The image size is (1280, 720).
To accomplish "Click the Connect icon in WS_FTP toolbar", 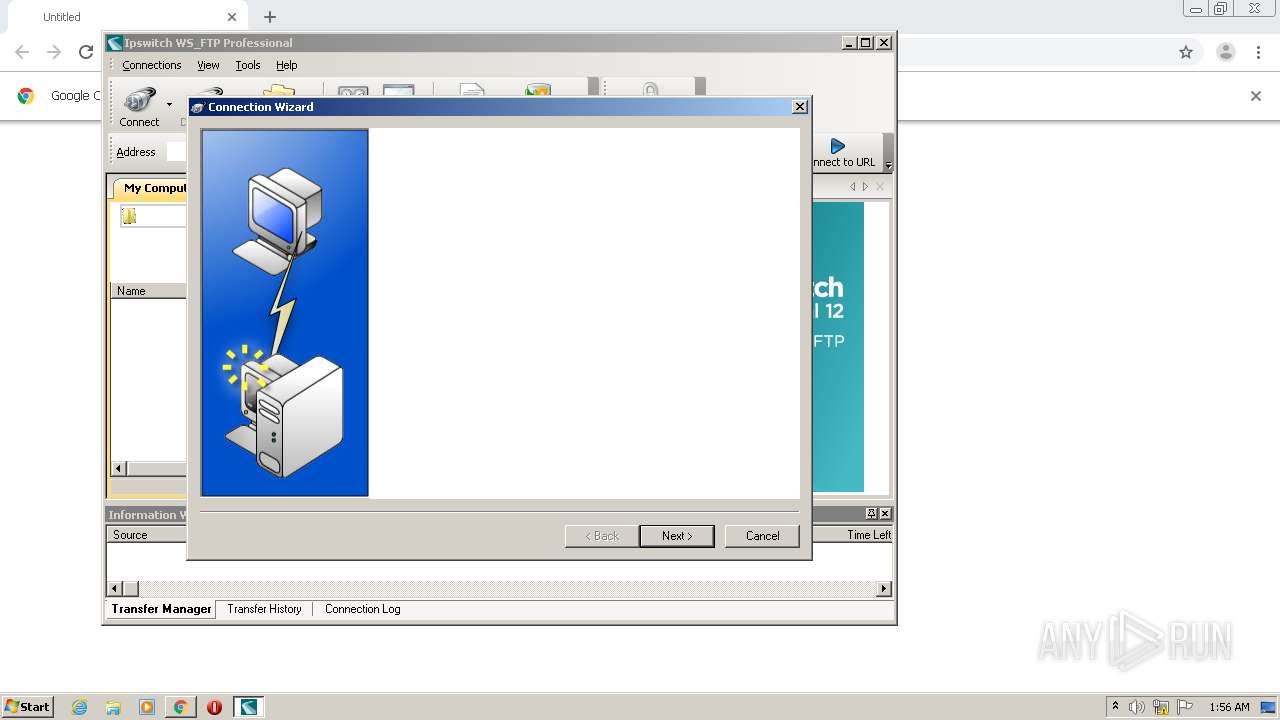I will (139, 101).
